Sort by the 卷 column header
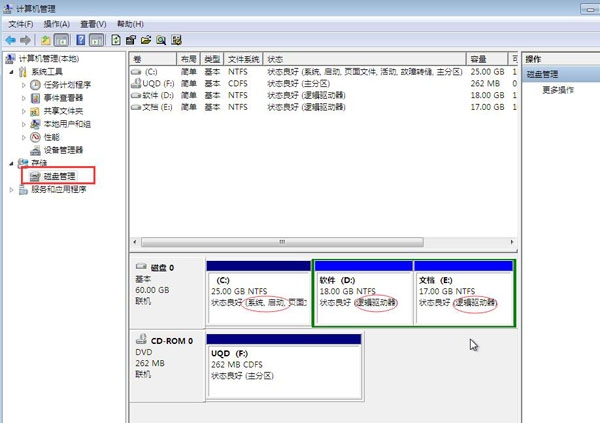The height and width of the screenshot is (423, 600). [153, 59]
